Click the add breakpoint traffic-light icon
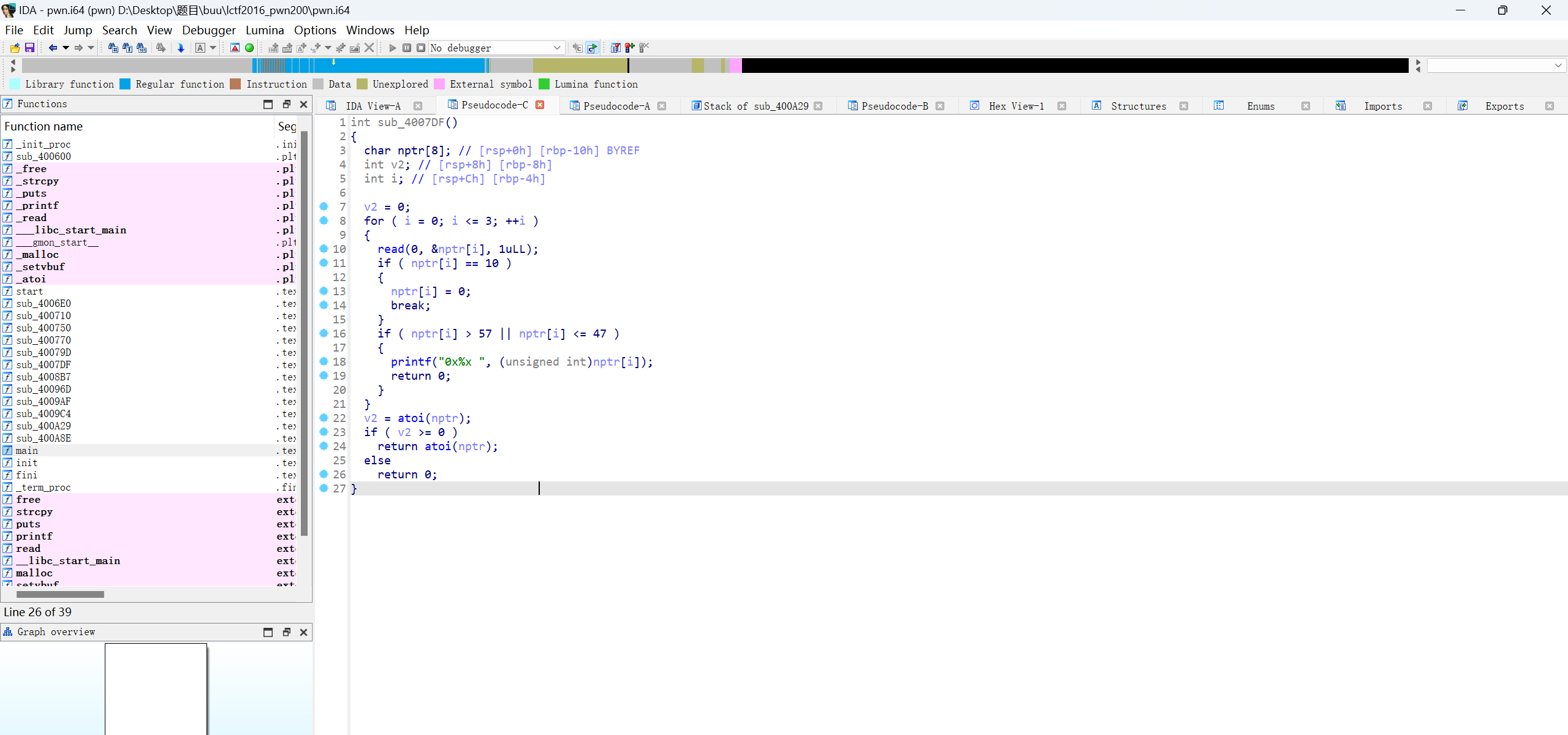The width and height of the screenshot is (1568, 735). [629, 48]
